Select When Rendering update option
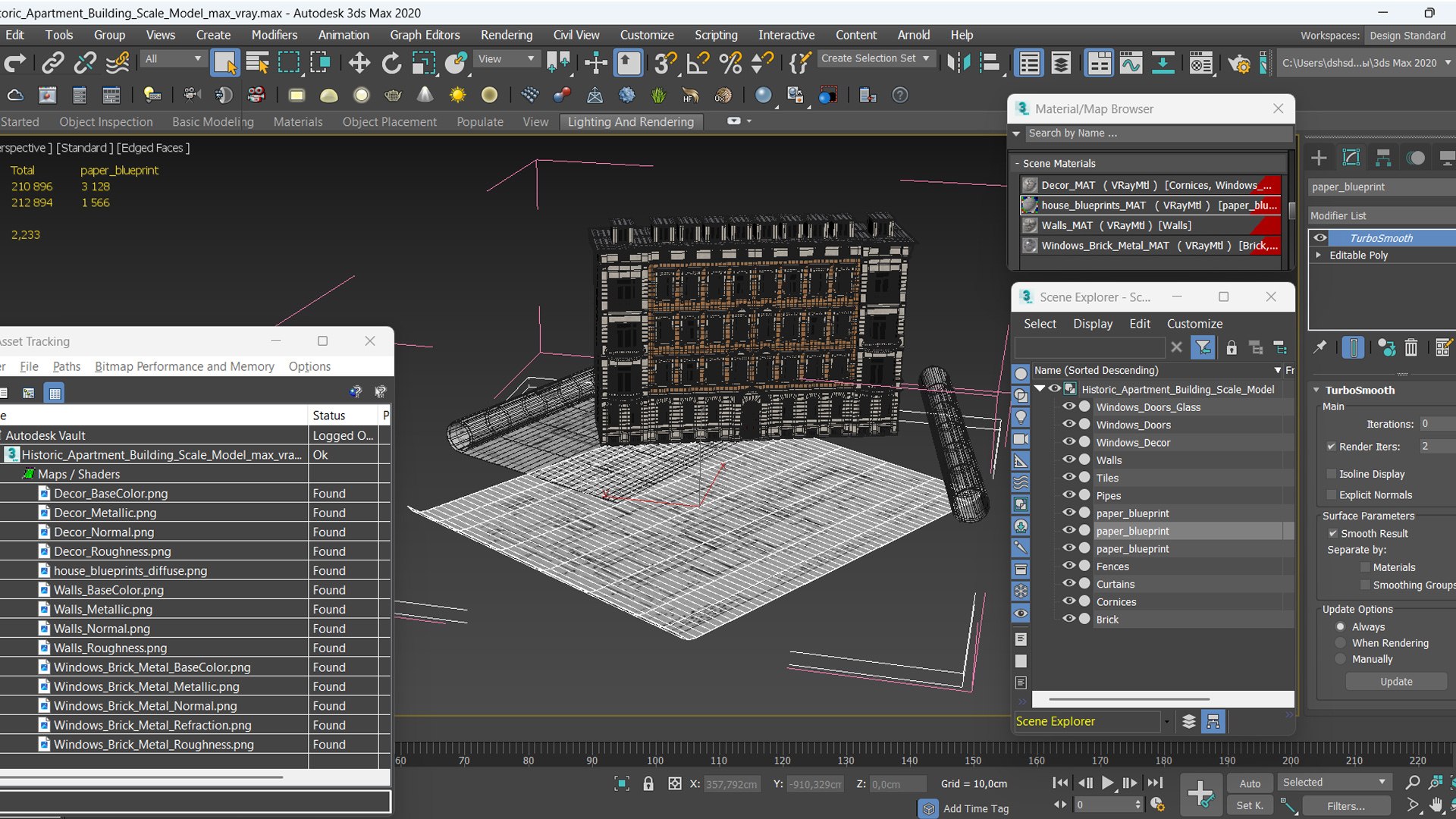The image size is (1456, 819). 1341,643
